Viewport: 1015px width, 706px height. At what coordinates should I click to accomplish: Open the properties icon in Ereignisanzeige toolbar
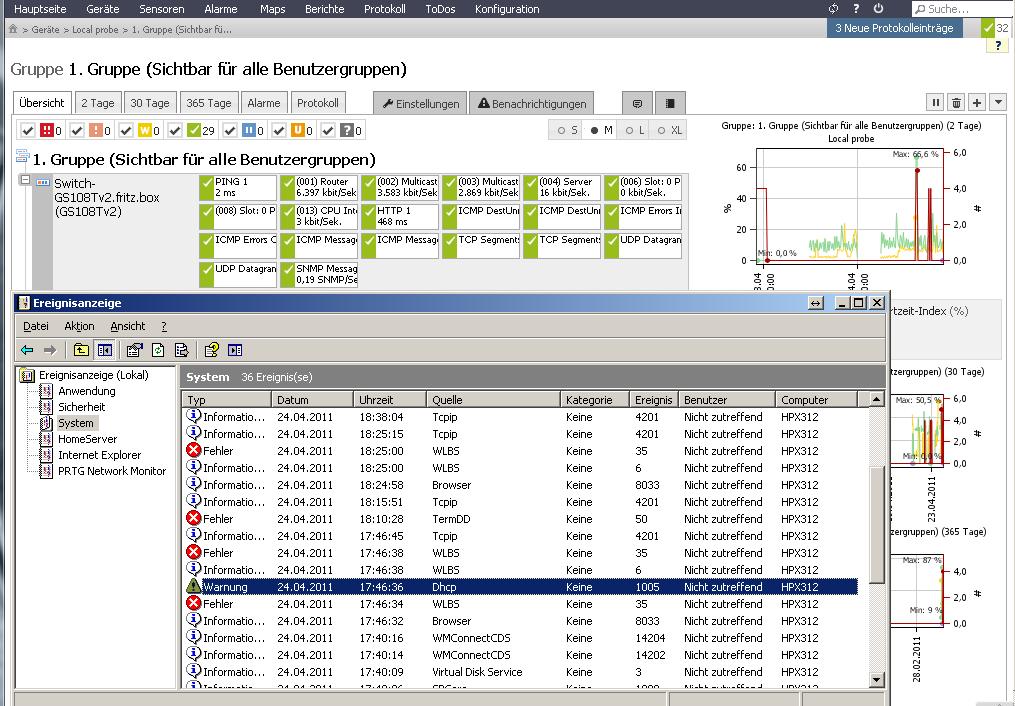tap(134, 350)
